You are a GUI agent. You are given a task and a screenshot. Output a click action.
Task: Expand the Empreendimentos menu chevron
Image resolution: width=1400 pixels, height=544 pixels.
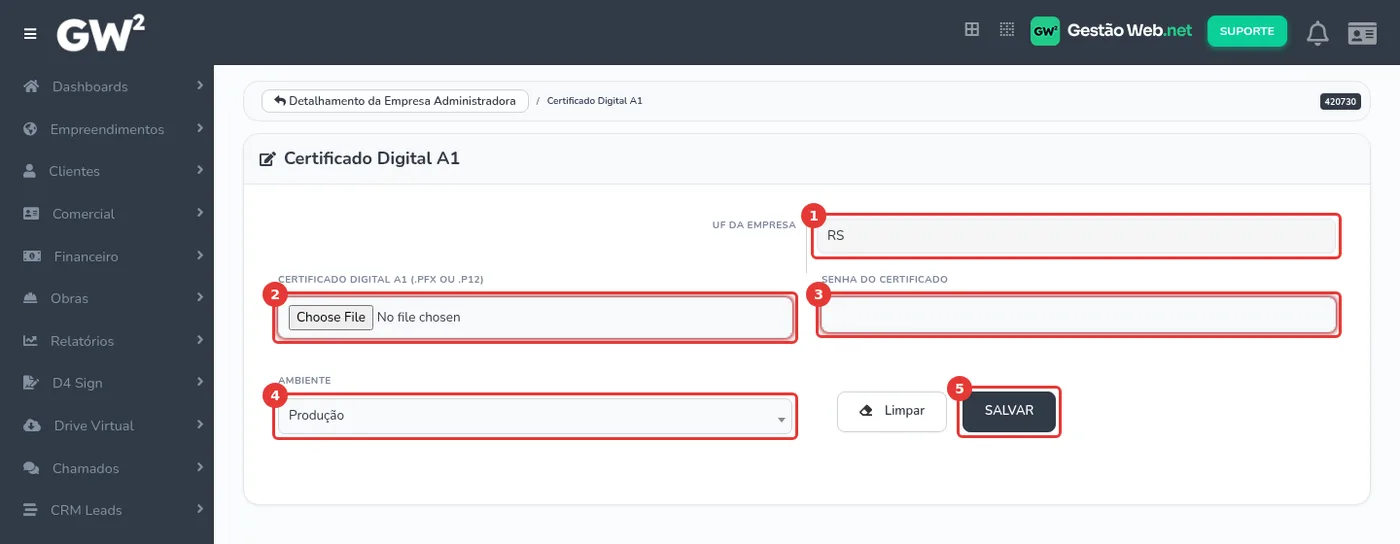(x=200, y=128)
